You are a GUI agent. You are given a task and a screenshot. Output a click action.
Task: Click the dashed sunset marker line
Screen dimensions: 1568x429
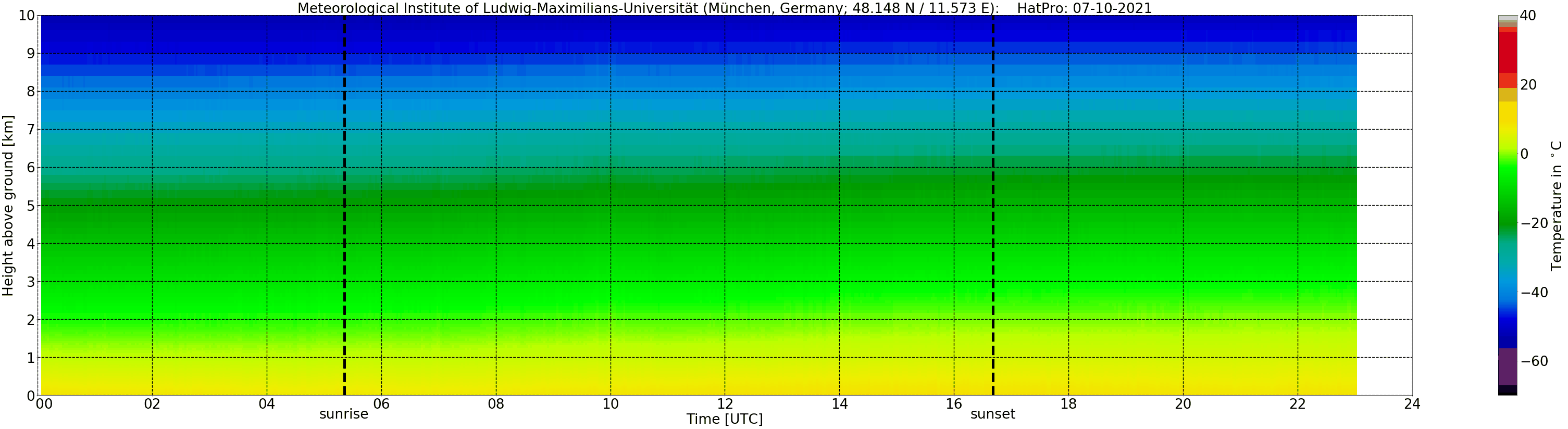(993, 205)
